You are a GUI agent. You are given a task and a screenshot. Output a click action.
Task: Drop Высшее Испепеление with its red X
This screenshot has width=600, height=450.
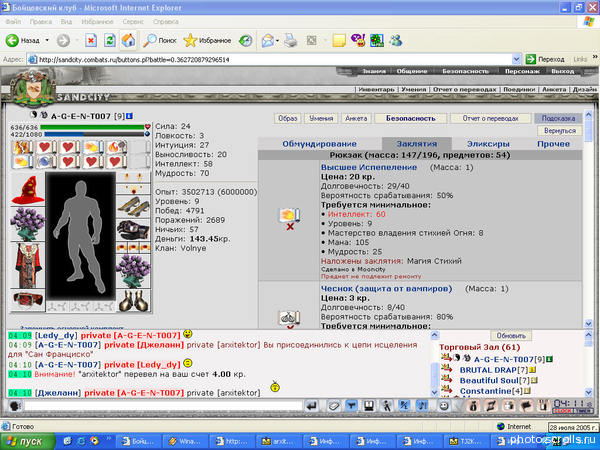click(290, 227)
